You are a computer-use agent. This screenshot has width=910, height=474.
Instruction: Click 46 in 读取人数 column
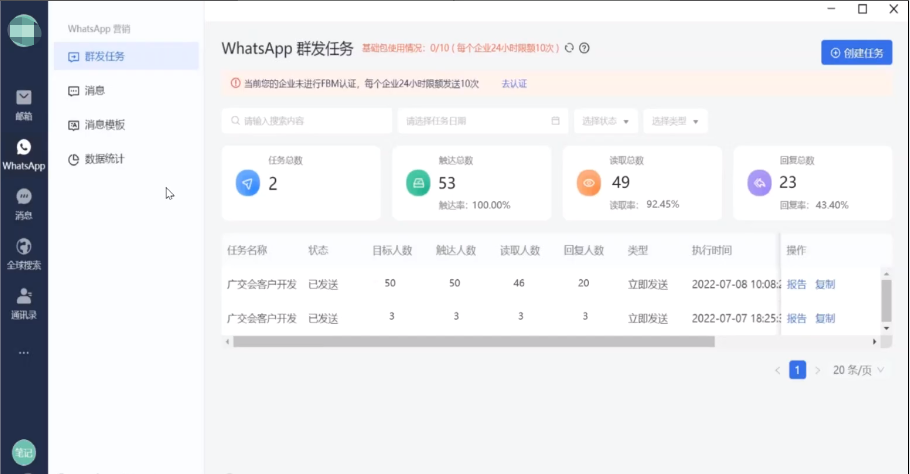[x=519, y=283]
